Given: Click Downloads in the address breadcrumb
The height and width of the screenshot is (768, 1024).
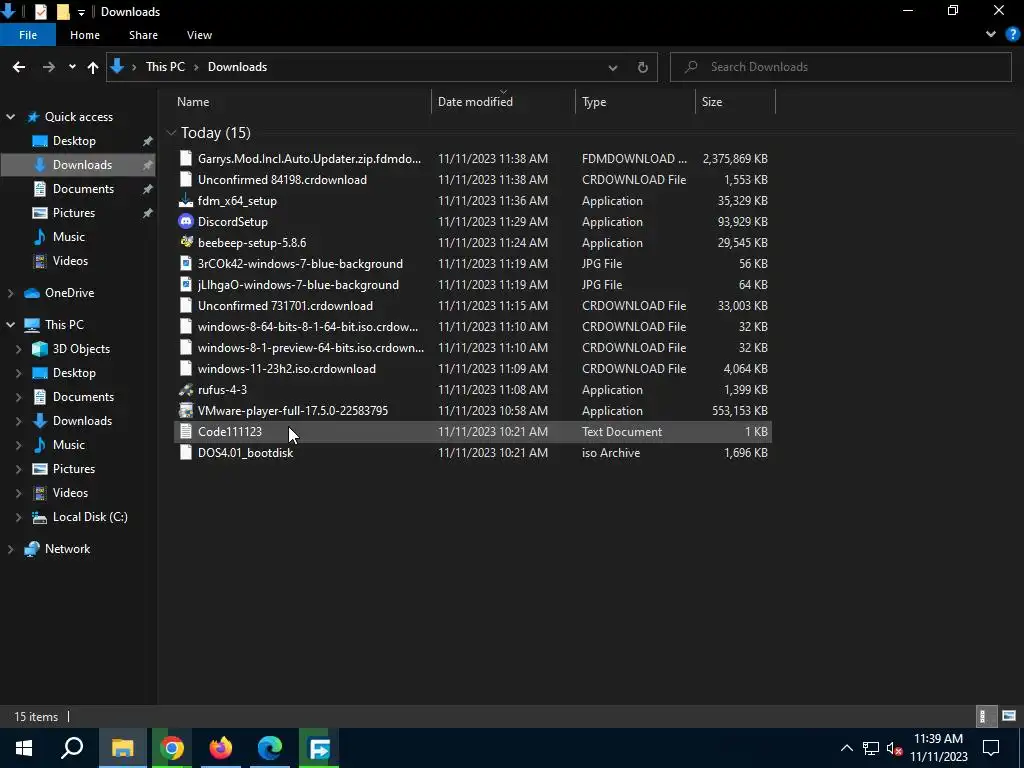Looking at the screenshot, I should 237,67.
